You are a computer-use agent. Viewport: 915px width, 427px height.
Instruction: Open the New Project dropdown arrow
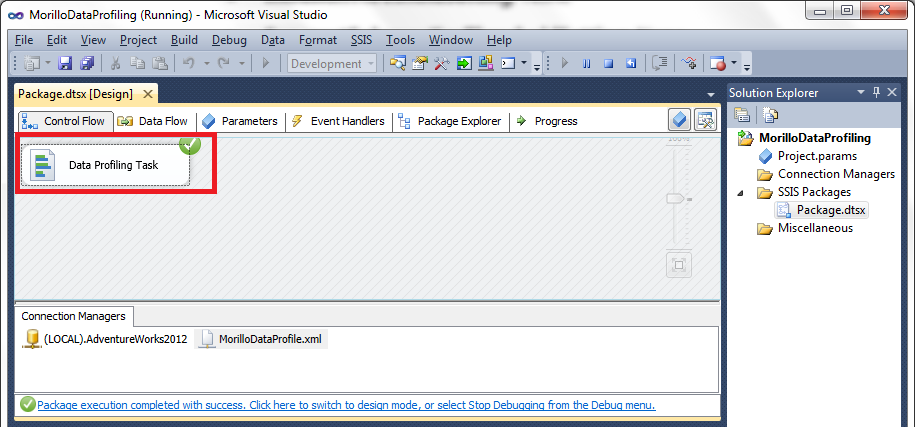tap(48, 64)
